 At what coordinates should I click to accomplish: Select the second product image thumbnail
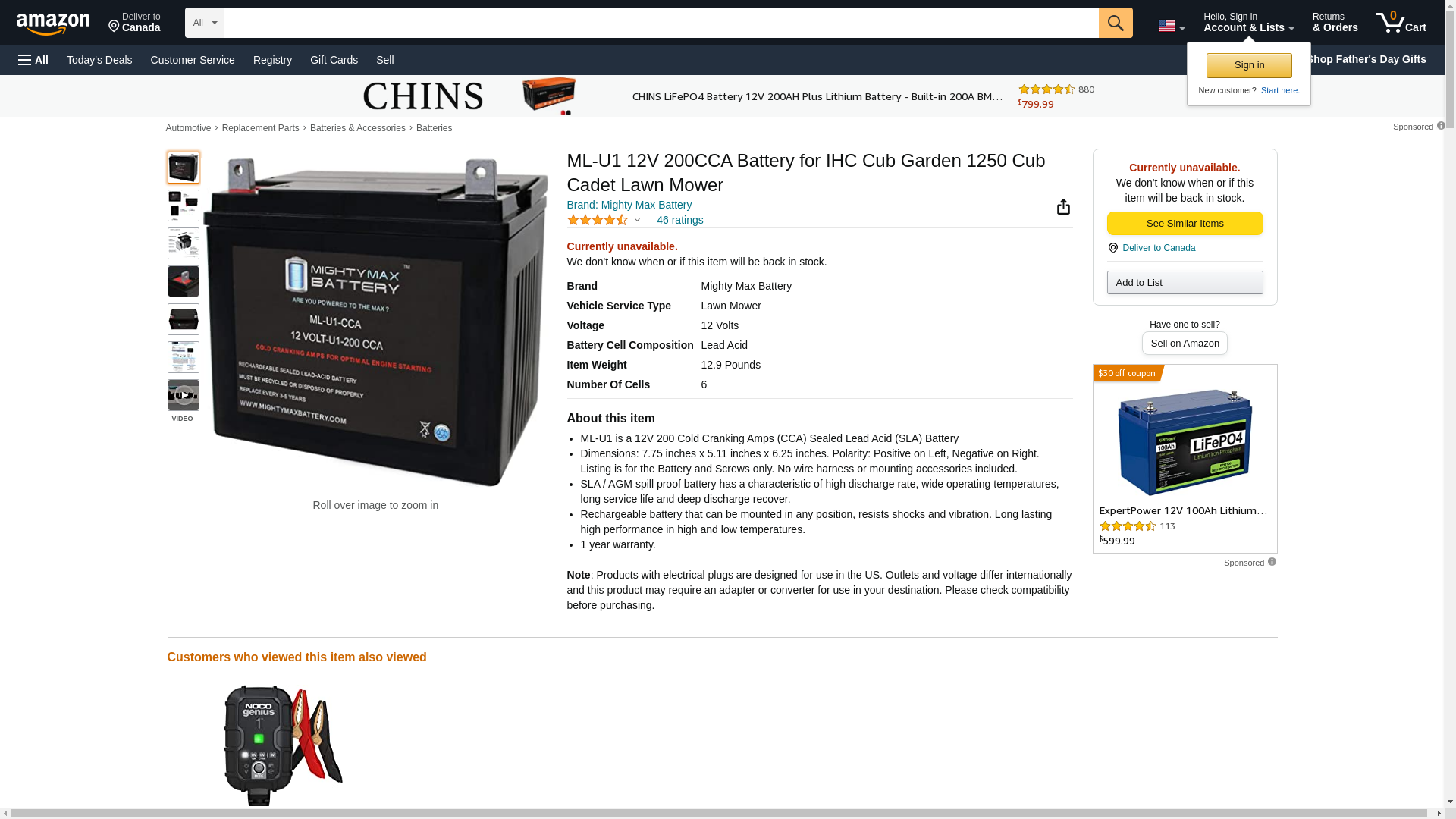184,206
